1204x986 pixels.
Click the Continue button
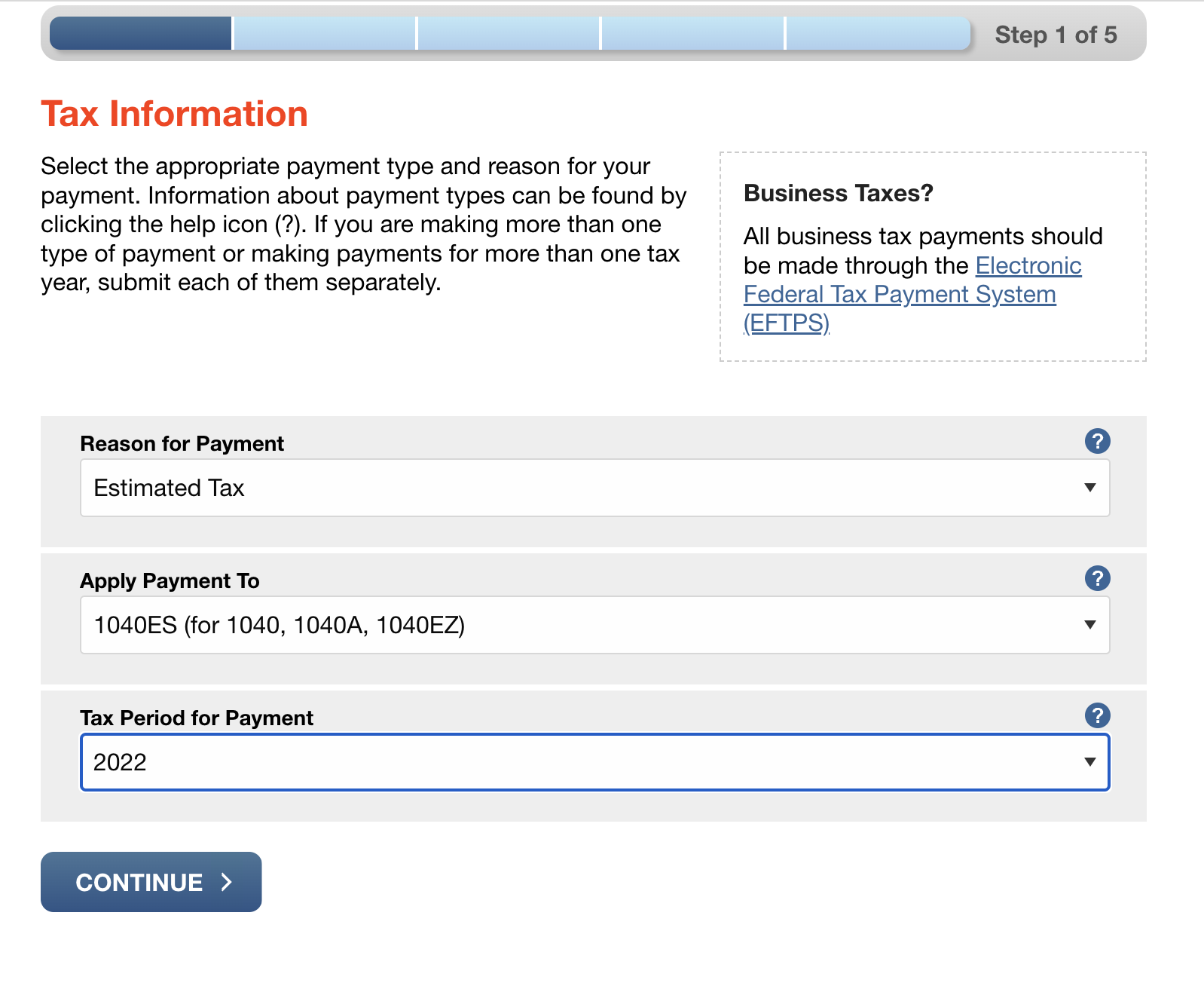point(150,882)
